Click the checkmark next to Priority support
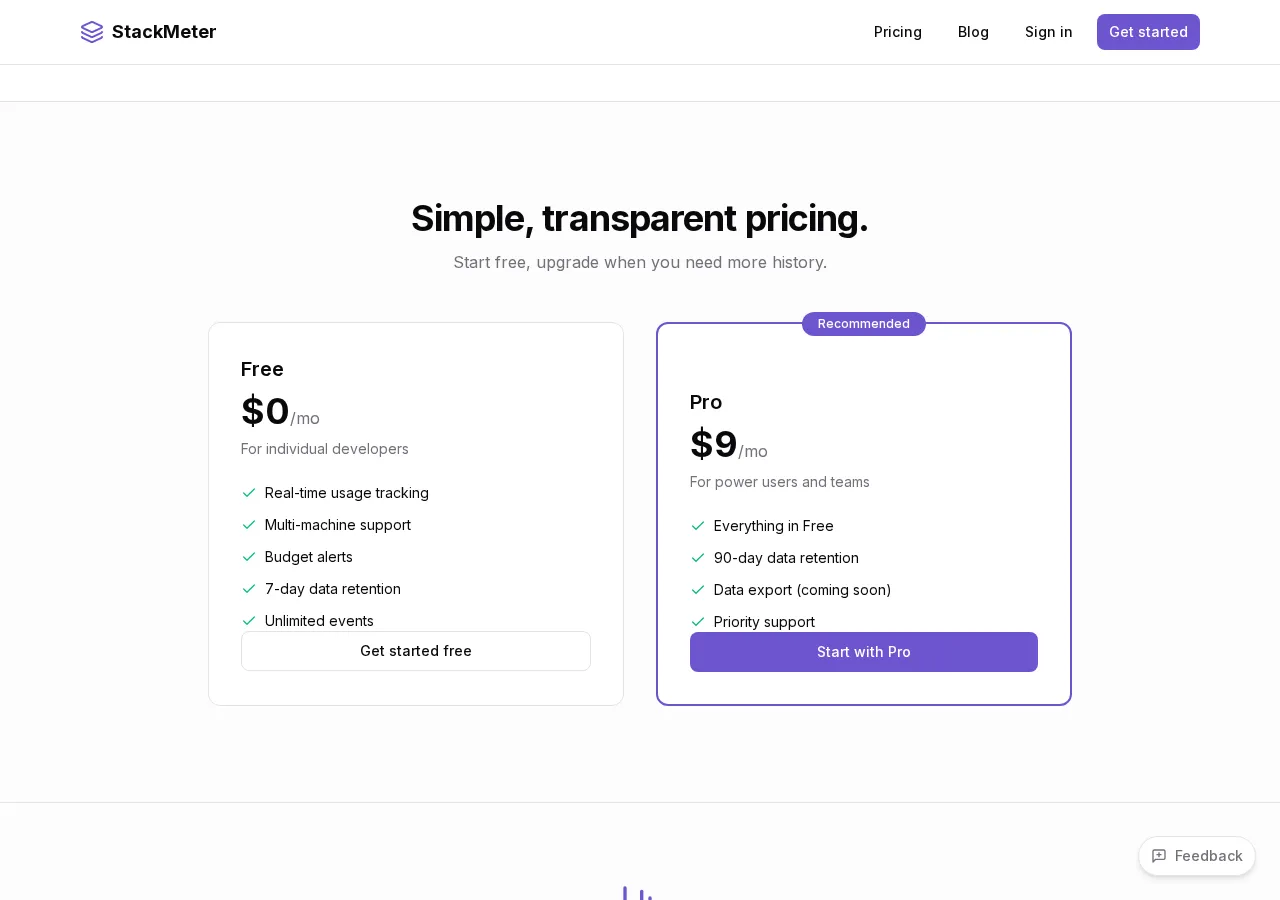The height and width of the screenshot is (900, 1280). click(698, 622)
